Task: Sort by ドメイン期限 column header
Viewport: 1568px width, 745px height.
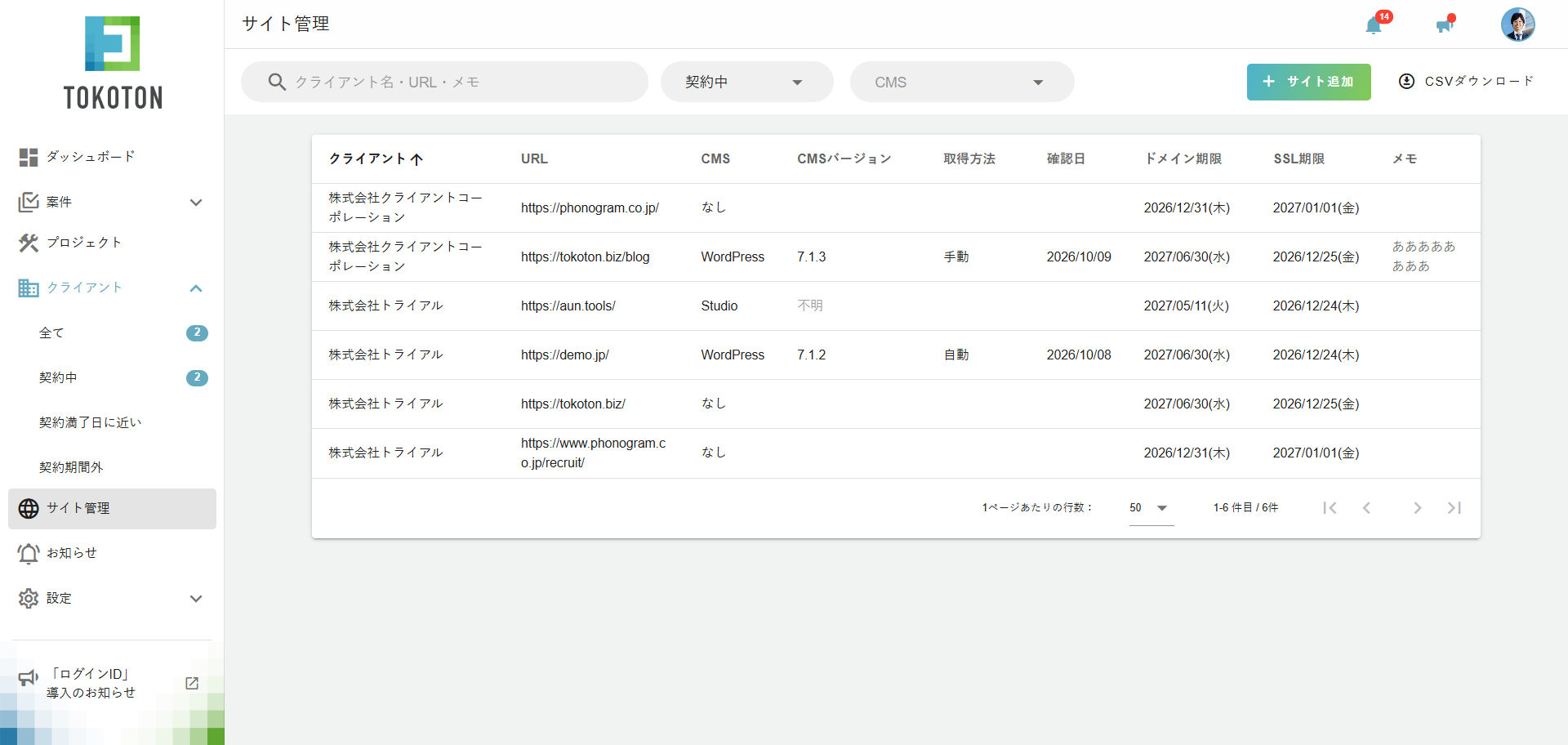Action: [1183, 159]
